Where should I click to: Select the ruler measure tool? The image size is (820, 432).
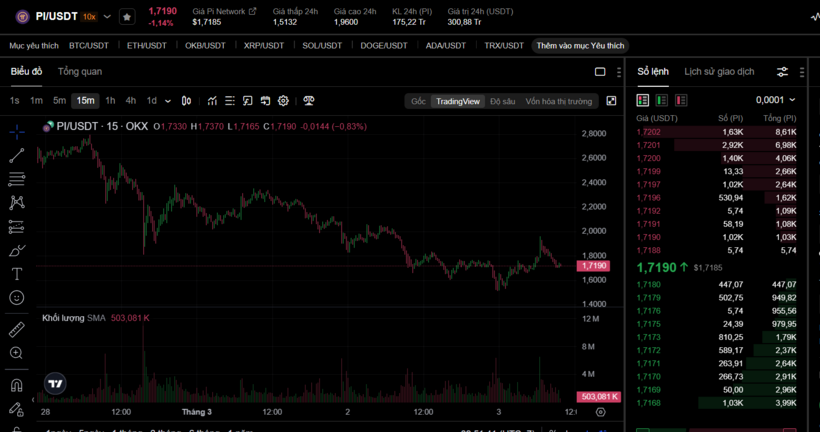tap(17, 329)
